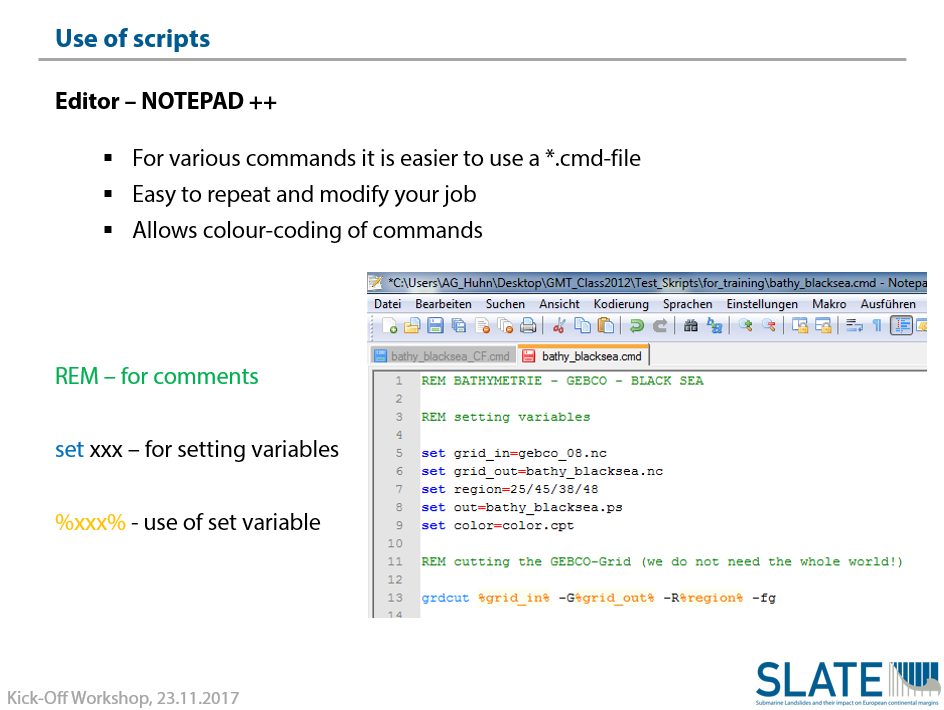
Task: Click the grdcut command on line 13
Action: (446, 597)
